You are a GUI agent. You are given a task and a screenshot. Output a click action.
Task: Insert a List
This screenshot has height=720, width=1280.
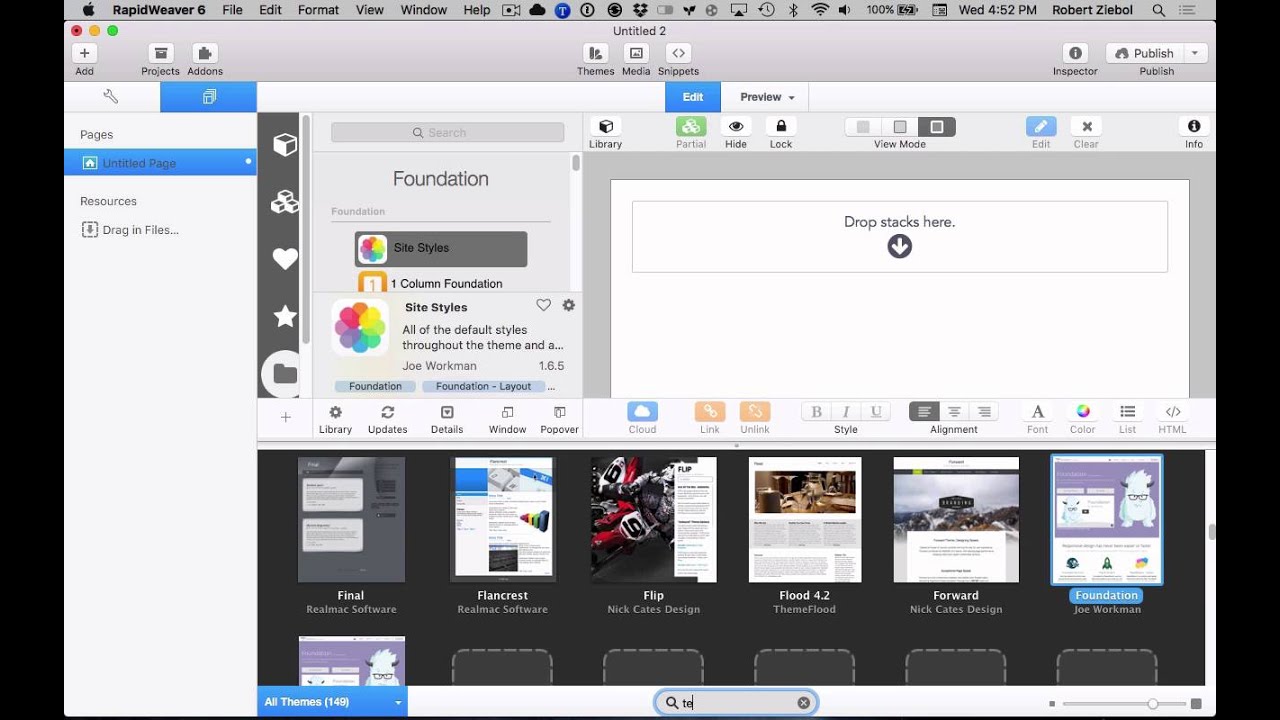[1128, 411]
